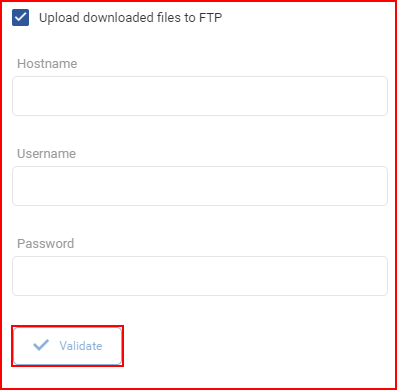Click the Hostname label text
397x390 pixels.
tap(47, 63)
